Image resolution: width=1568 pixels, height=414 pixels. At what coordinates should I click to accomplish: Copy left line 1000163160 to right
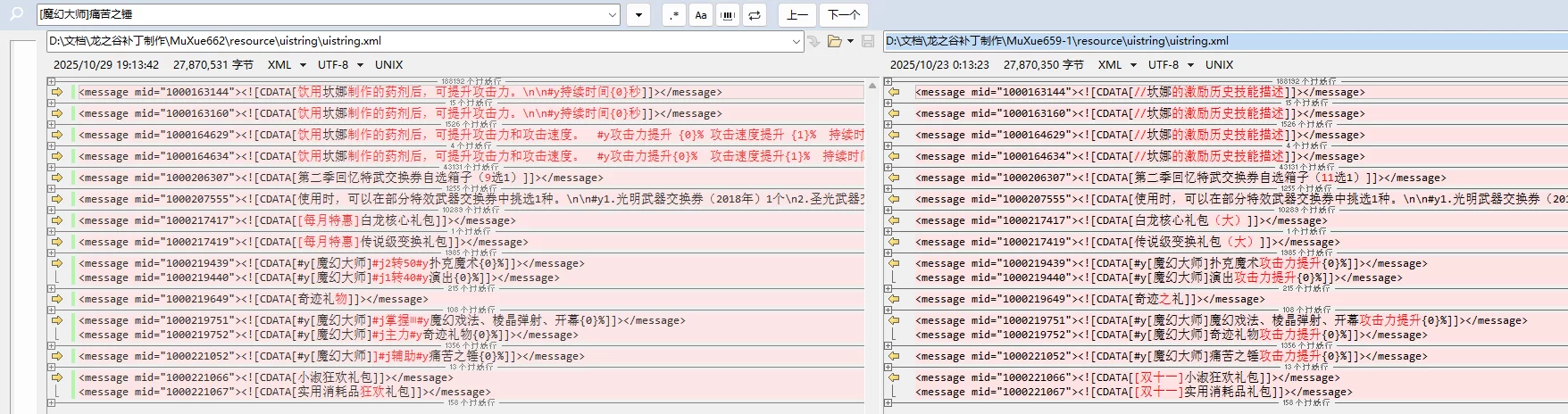click(x=57, y=113)
